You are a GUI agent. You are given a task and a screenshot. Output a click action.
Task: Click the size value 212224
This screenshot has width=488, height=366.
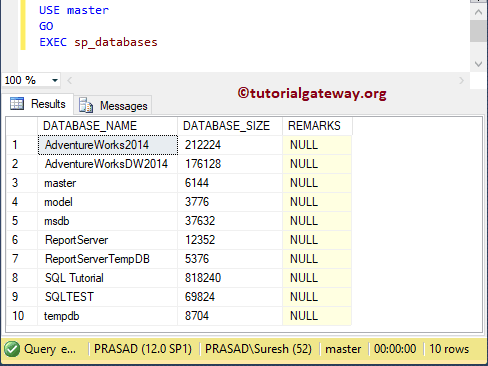tap(203, 145)
